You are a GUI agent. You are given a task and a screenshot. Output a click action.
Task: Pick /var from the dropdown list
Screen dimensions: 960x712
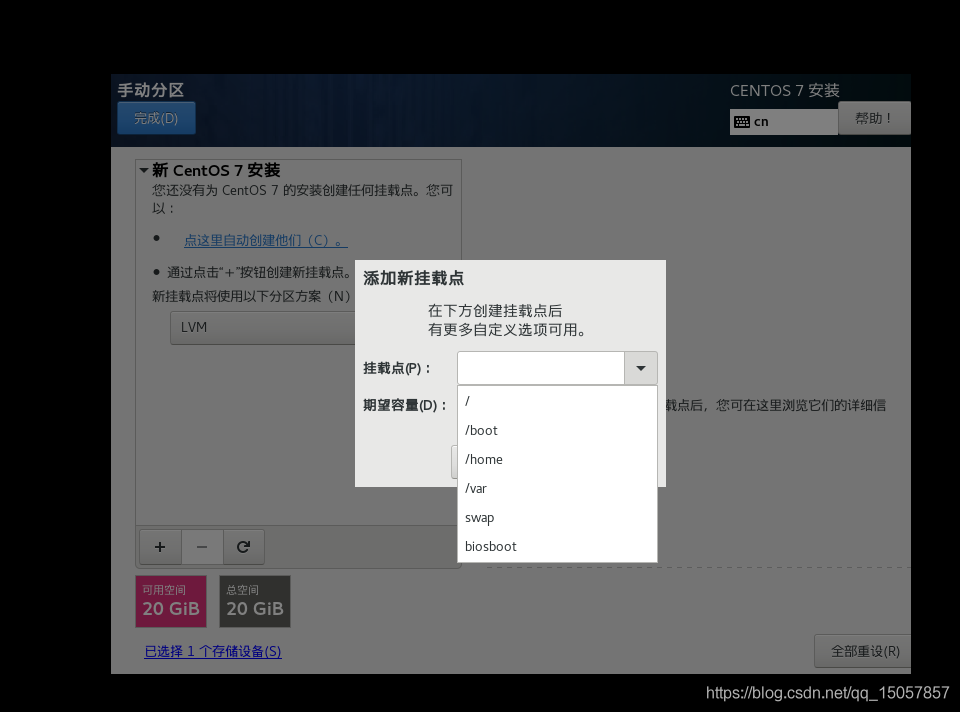[x=557, y=489]
